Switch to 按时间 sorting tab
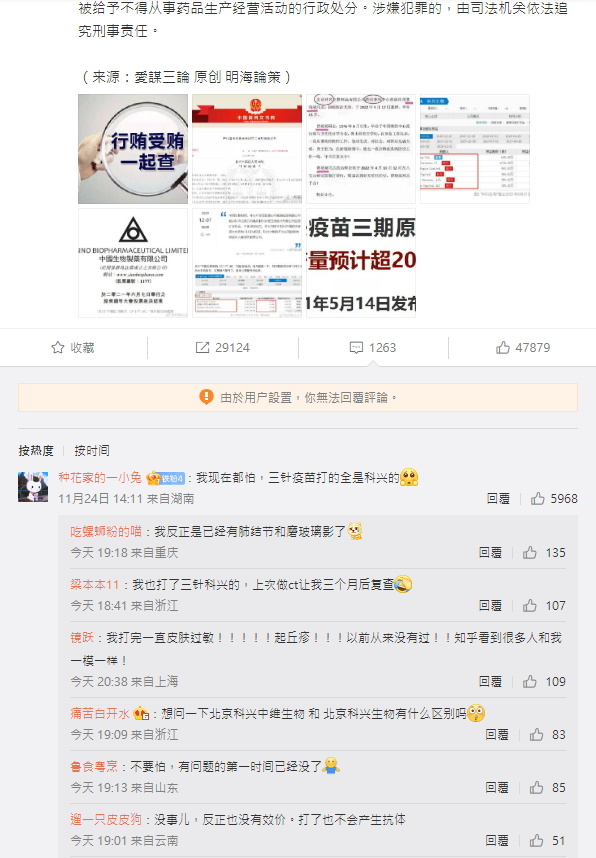 92,450
